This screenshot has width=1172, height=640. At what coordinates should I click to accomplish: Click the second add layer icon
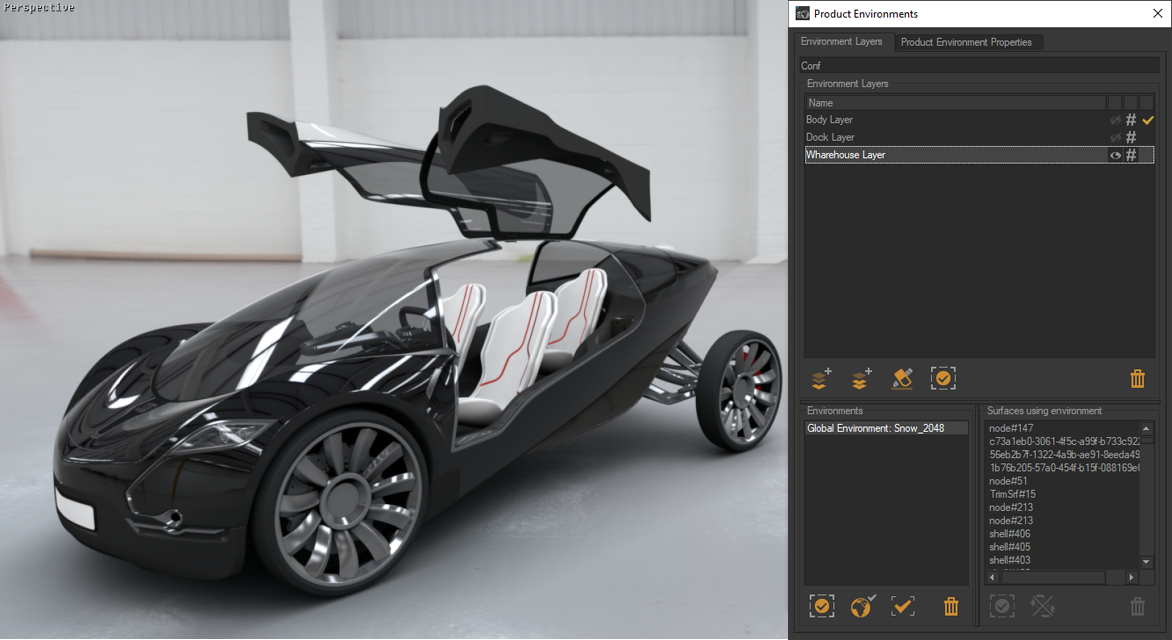860,378
